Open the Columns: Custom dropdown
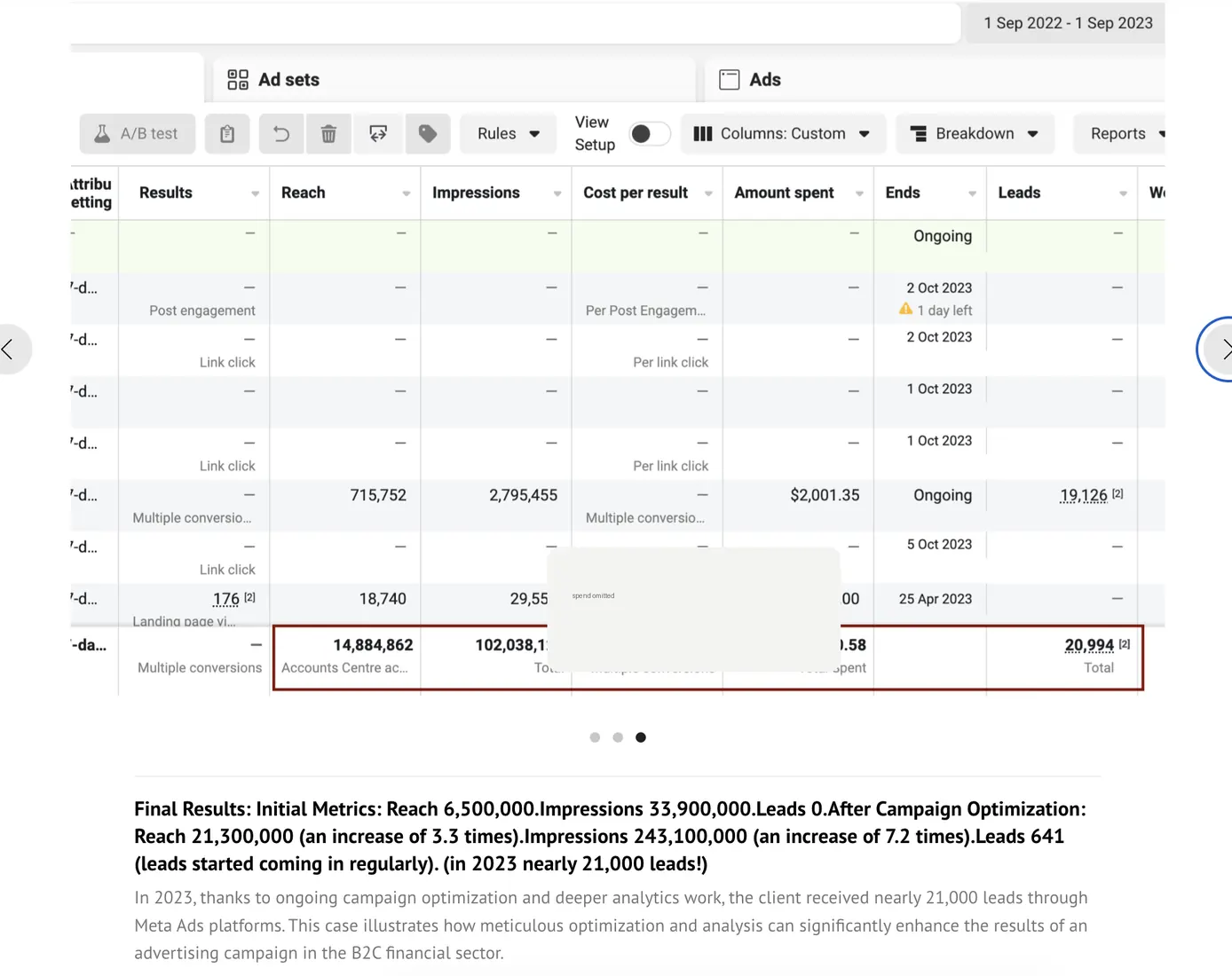Viewport: 1232px width, 976px height. point(783,134)
